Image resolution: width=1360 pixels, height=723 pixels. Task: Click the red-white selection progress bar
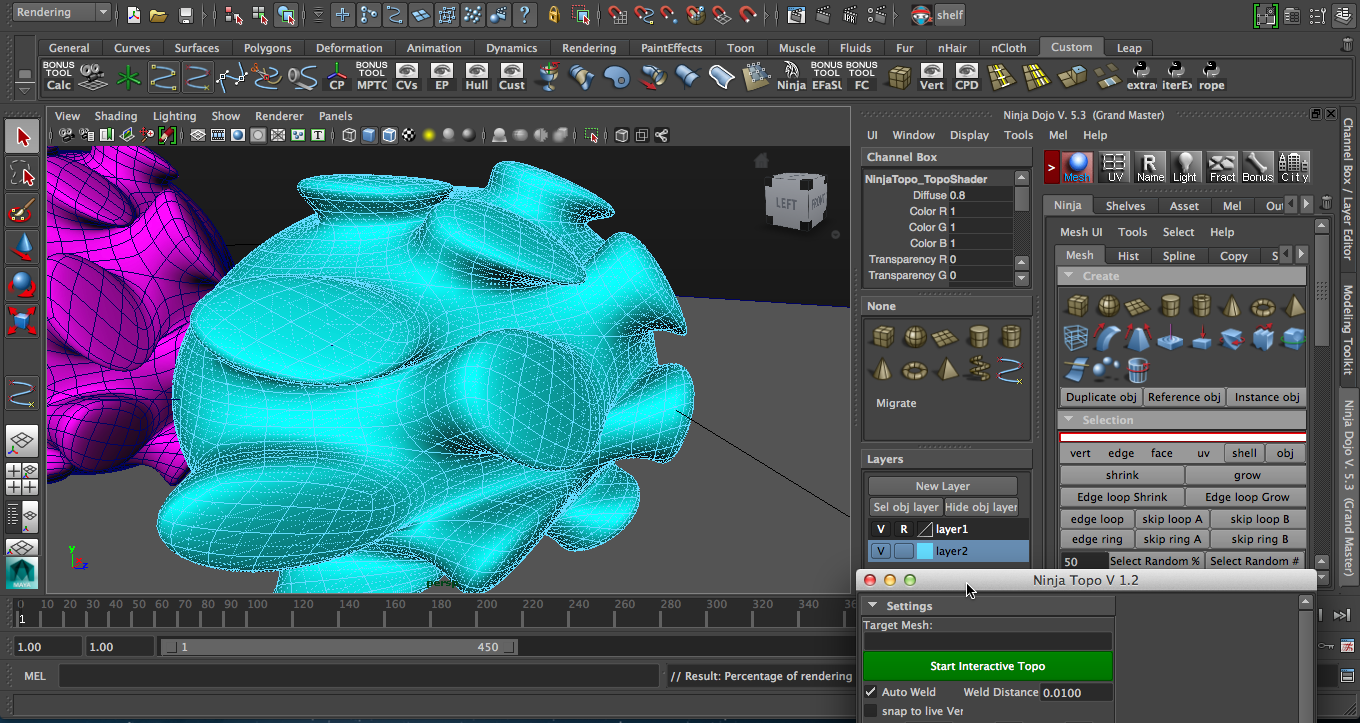pyautogui.click(x=1183, y=437)
